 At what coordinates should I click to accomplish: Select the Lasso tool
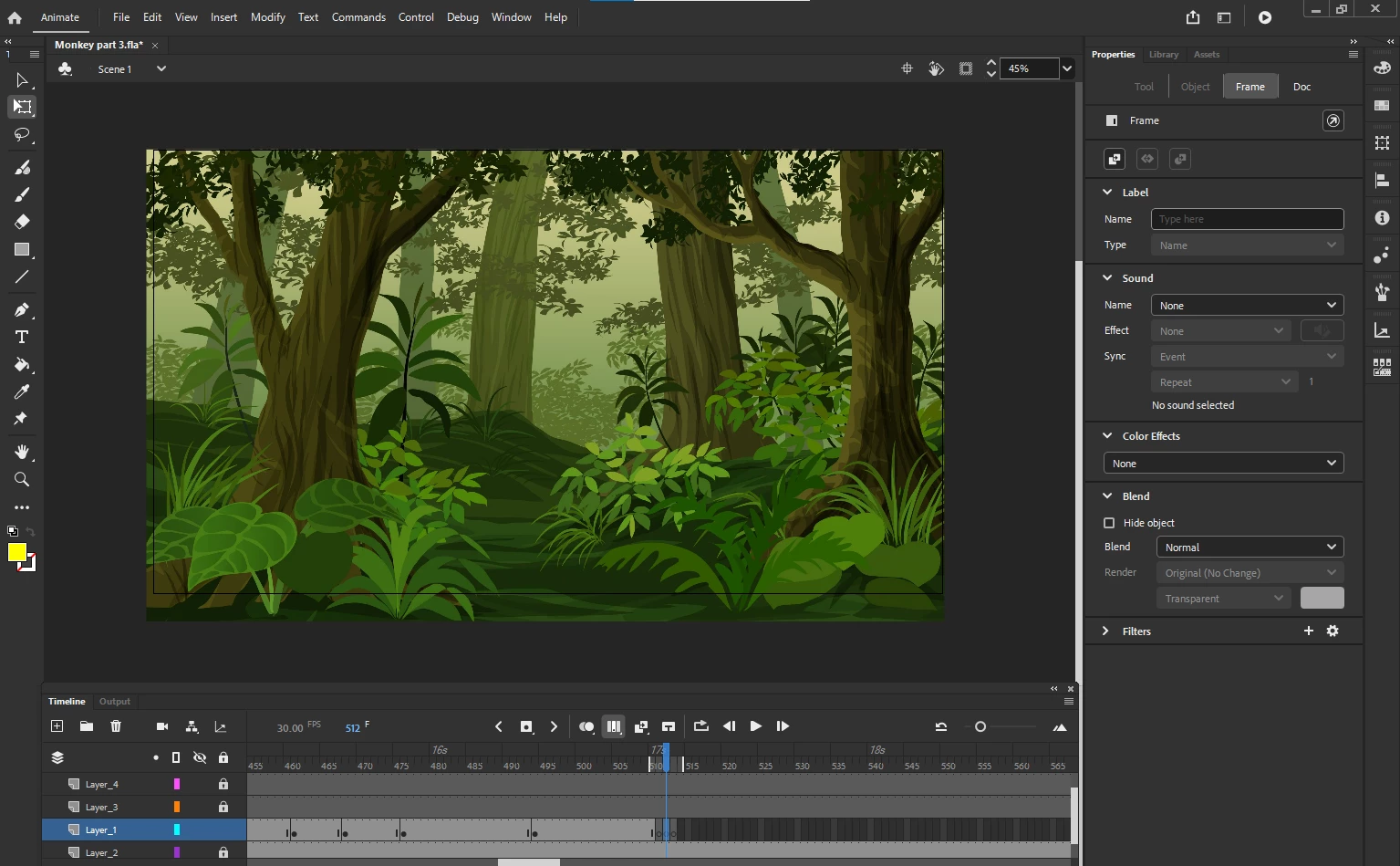click(22, 135)
